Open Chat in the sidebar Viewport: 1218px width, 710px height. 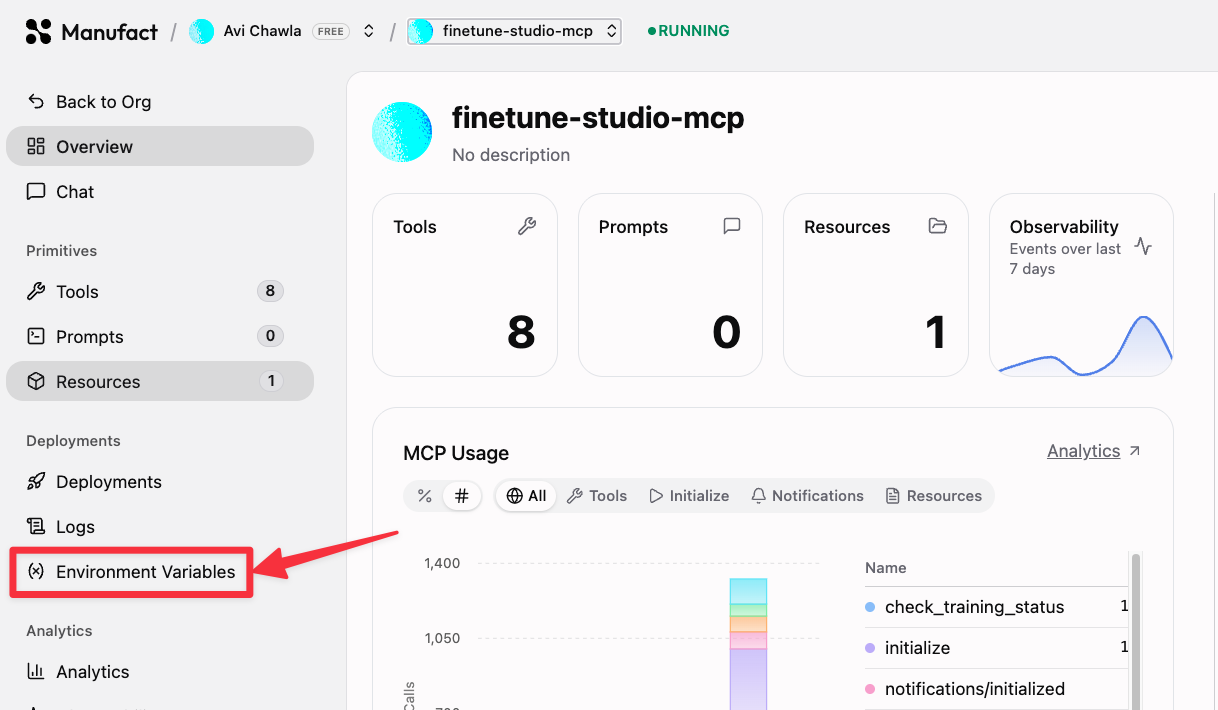pyautogui.click(x=160, y=191)
